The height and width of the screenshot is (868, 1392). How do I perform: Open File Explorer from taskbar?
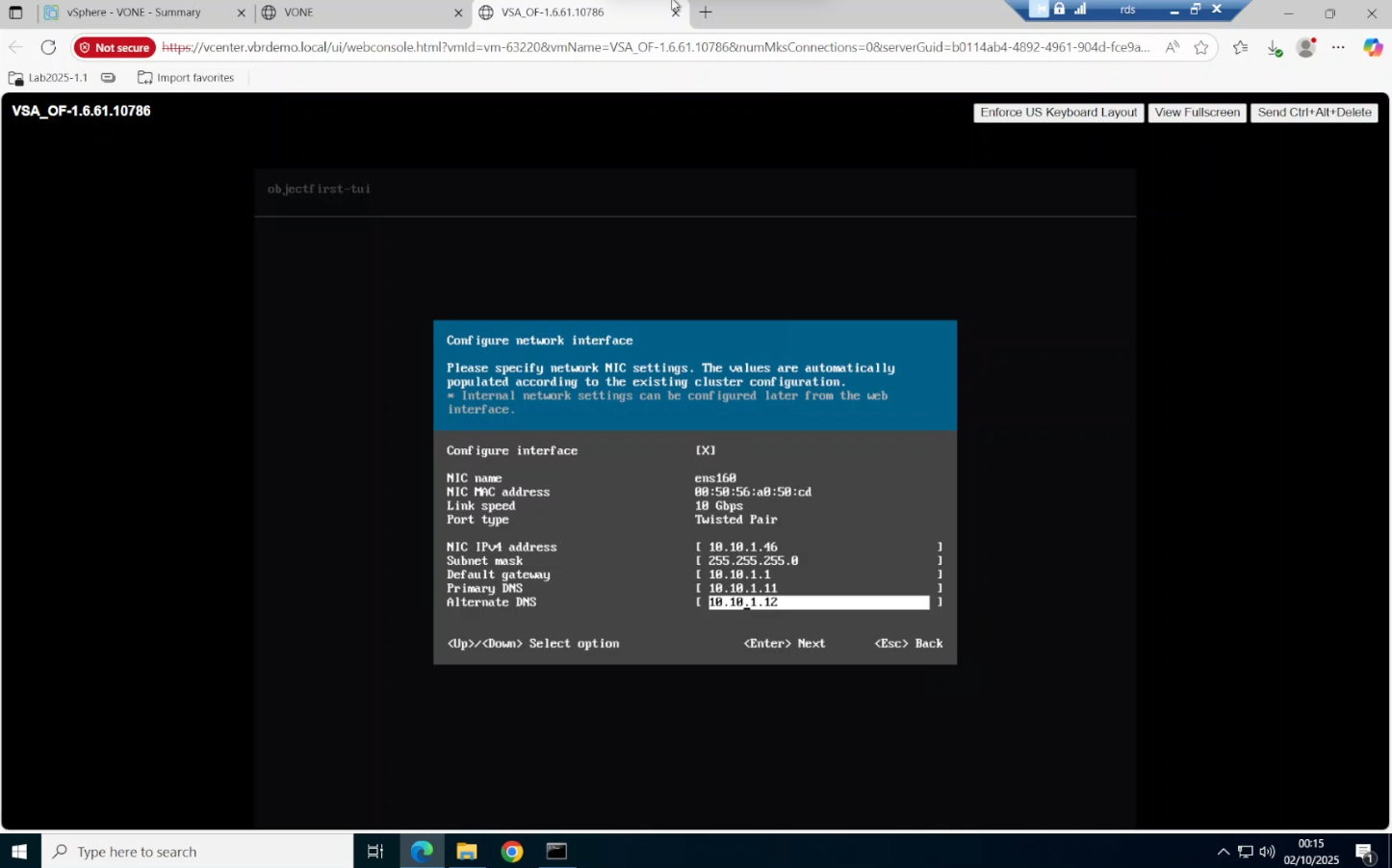pos(467,852)
